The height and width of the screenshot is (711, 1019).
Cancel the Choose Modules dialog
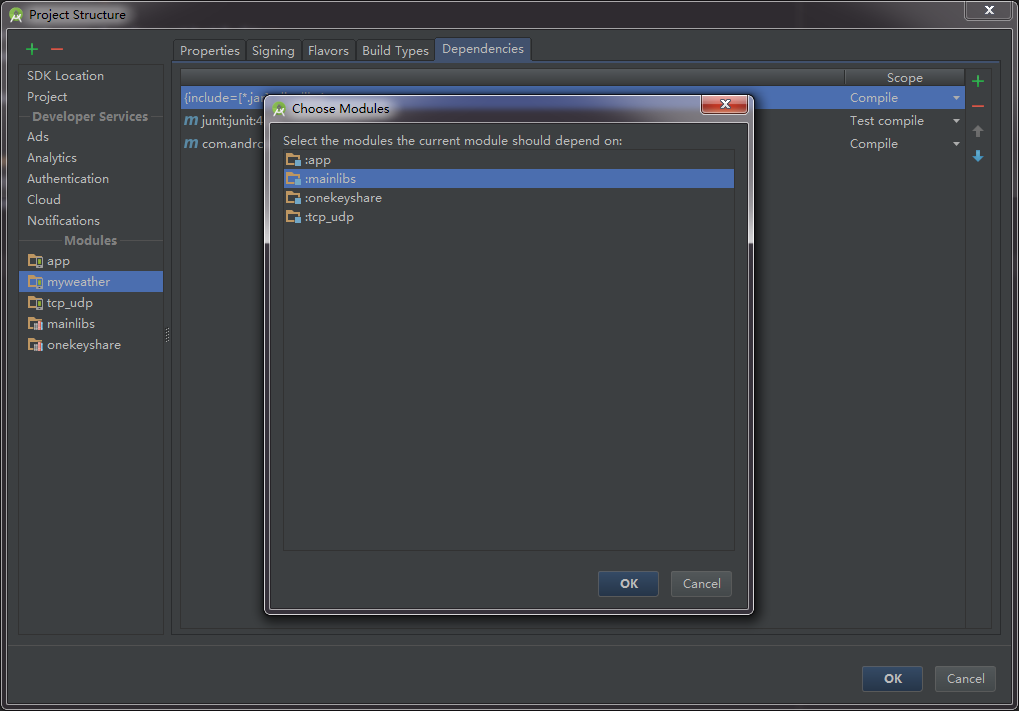(x=701, y=584)
